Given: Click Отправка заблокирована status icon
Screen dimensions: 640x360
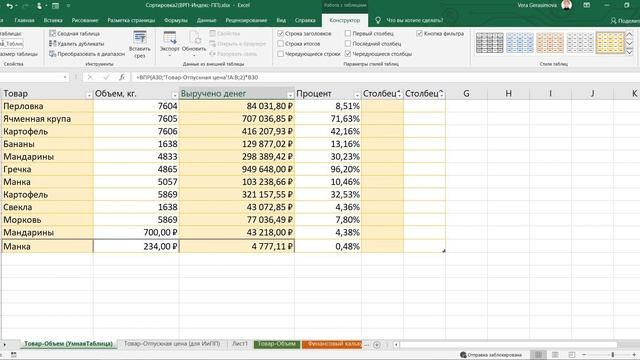Looking at the screenshot, I should click(x=491, y=355).
